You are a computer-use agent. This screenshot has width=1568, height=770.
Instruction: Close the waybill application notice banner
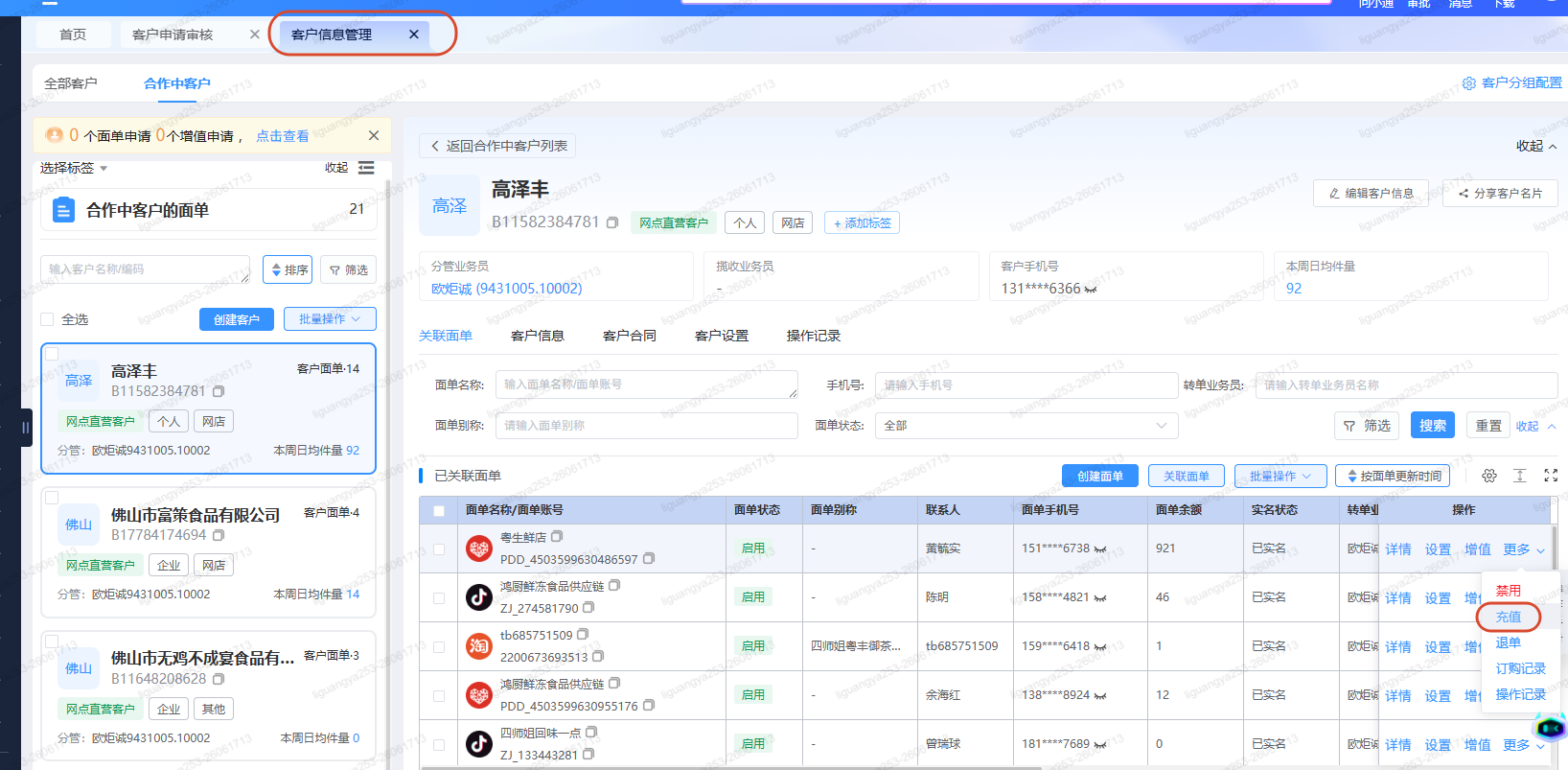pyautogui.click(x=374, y=136)
